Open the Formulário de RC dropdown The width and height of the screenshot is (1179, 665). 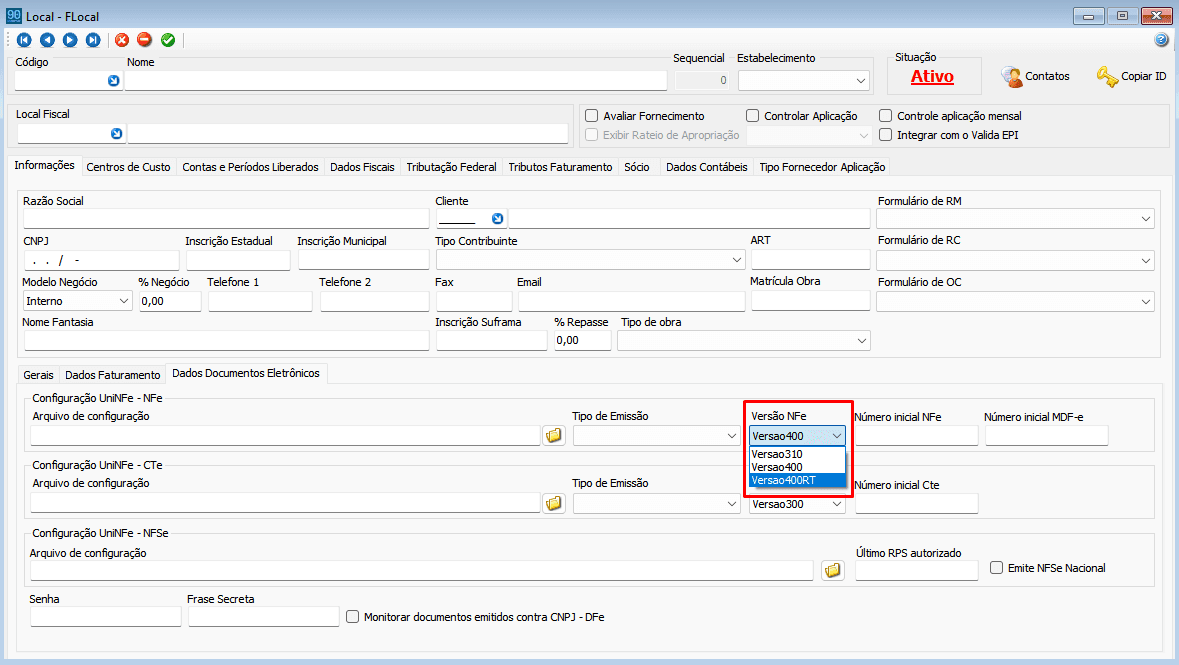1146,260
